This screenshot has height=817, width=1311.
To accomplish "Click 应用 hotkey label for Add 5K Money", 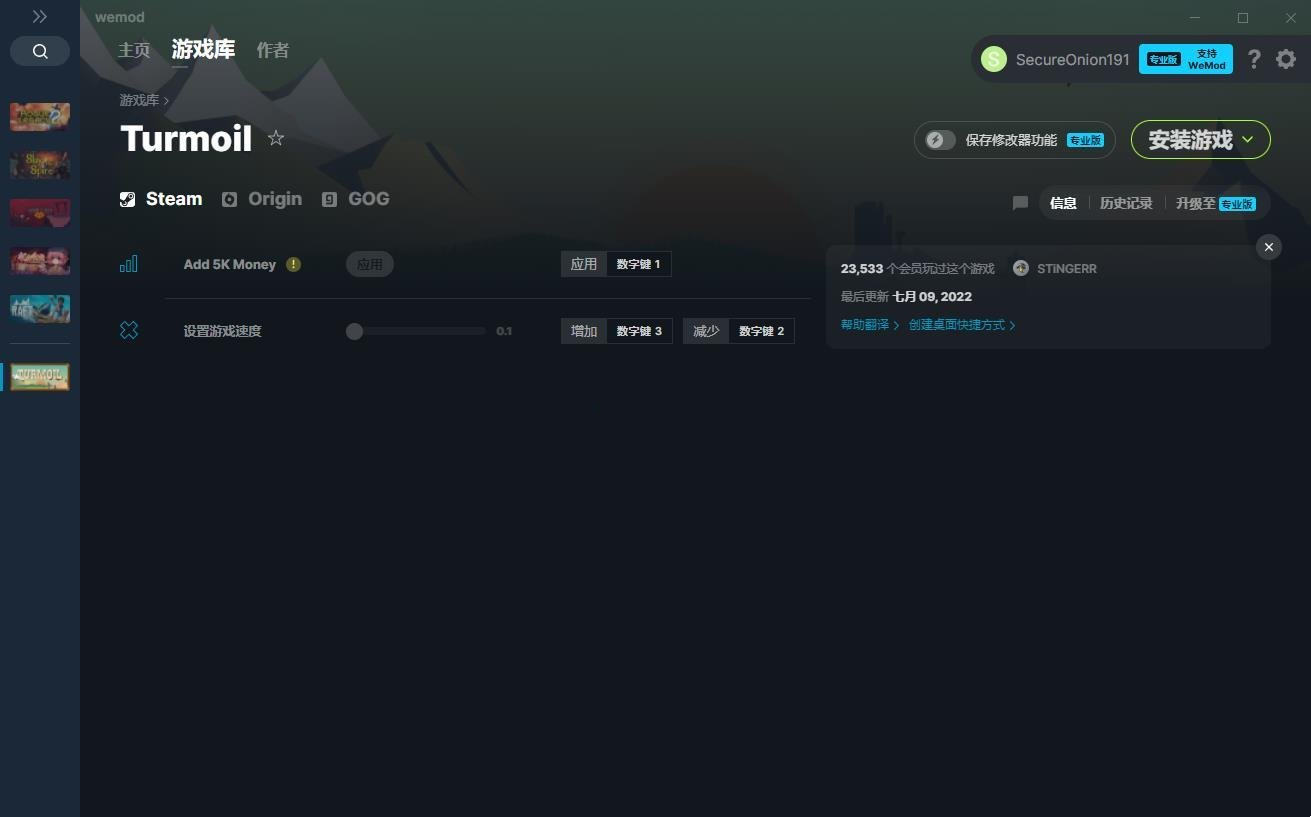I will tap(584, 264).
